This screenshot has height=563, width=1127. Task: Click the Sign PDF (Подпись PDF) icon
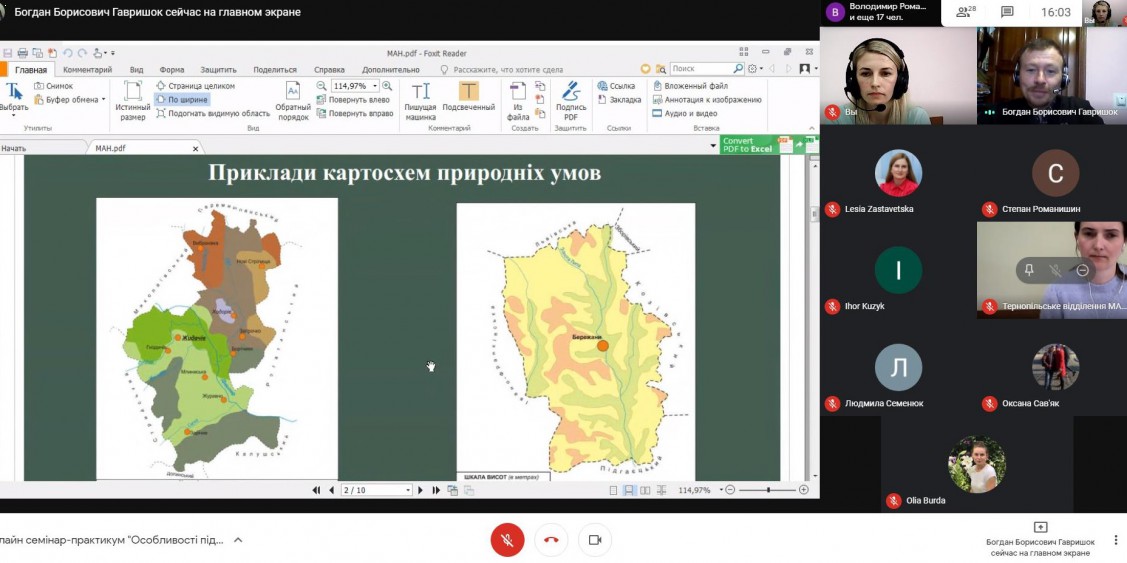[x=571, y=99]
